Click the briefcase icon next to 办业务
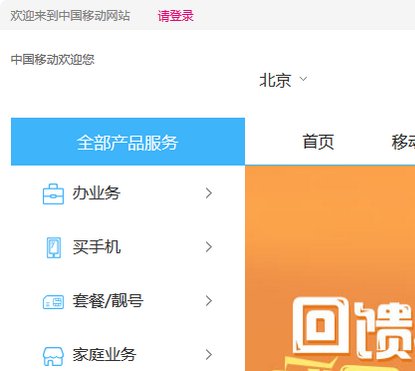The height and width of the screenshot is (371, 415). click(53, 194)
